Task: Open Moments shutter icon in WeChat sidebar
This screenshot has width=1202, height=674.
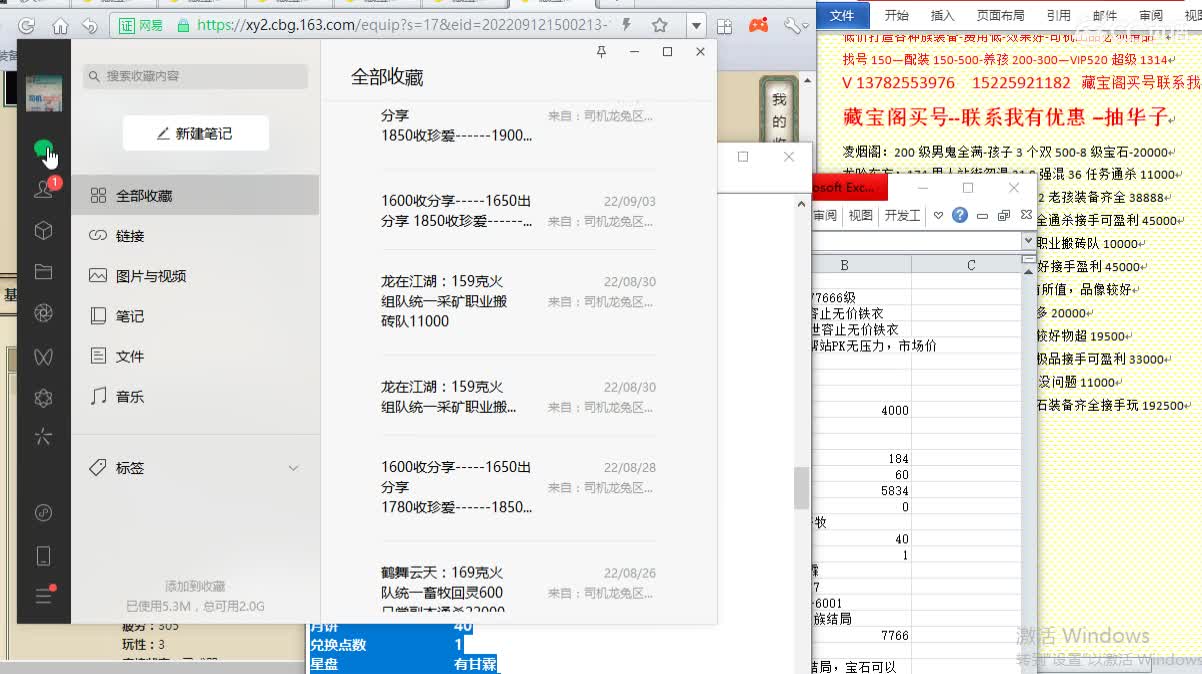Action: (x=43, y=313)
